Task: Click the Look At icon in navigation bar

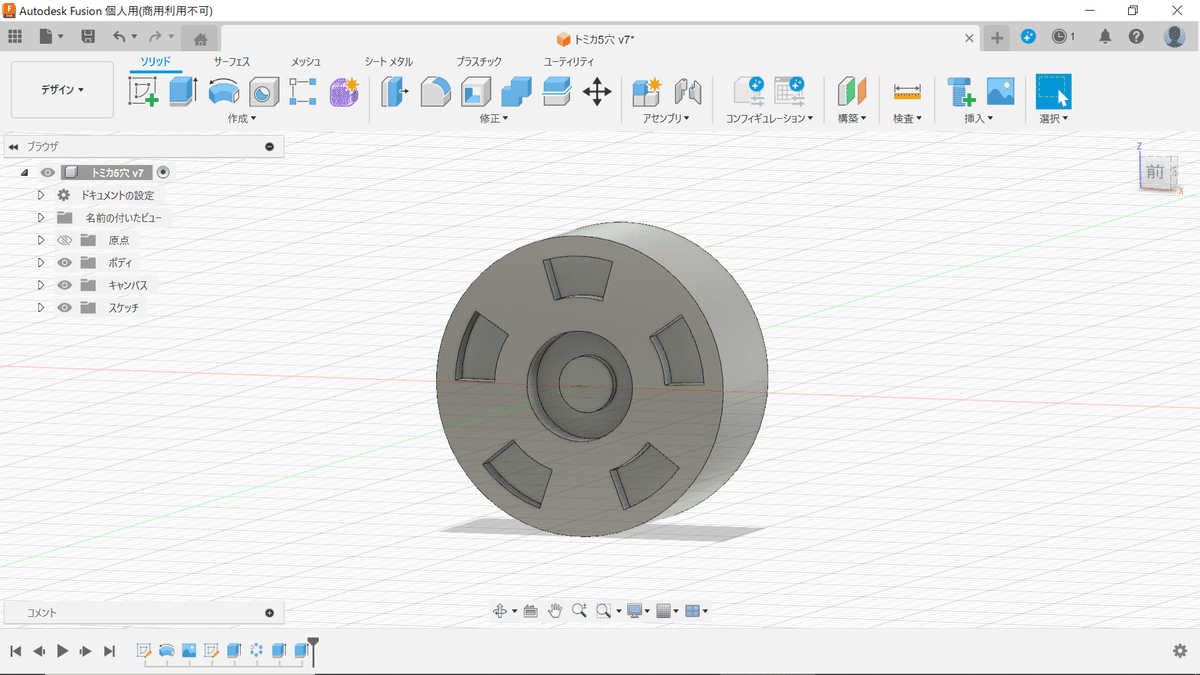Action: click(x=530, y=611)
